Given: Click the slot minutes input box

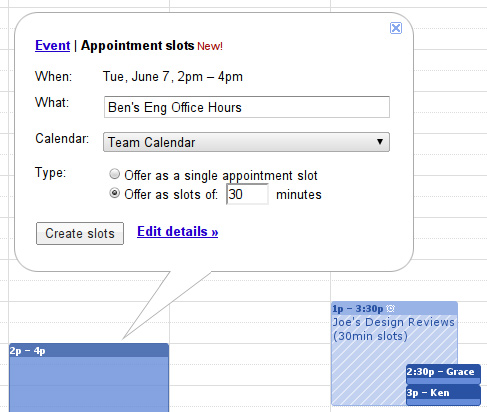Looking at the screenshot, I should [247, 194].
